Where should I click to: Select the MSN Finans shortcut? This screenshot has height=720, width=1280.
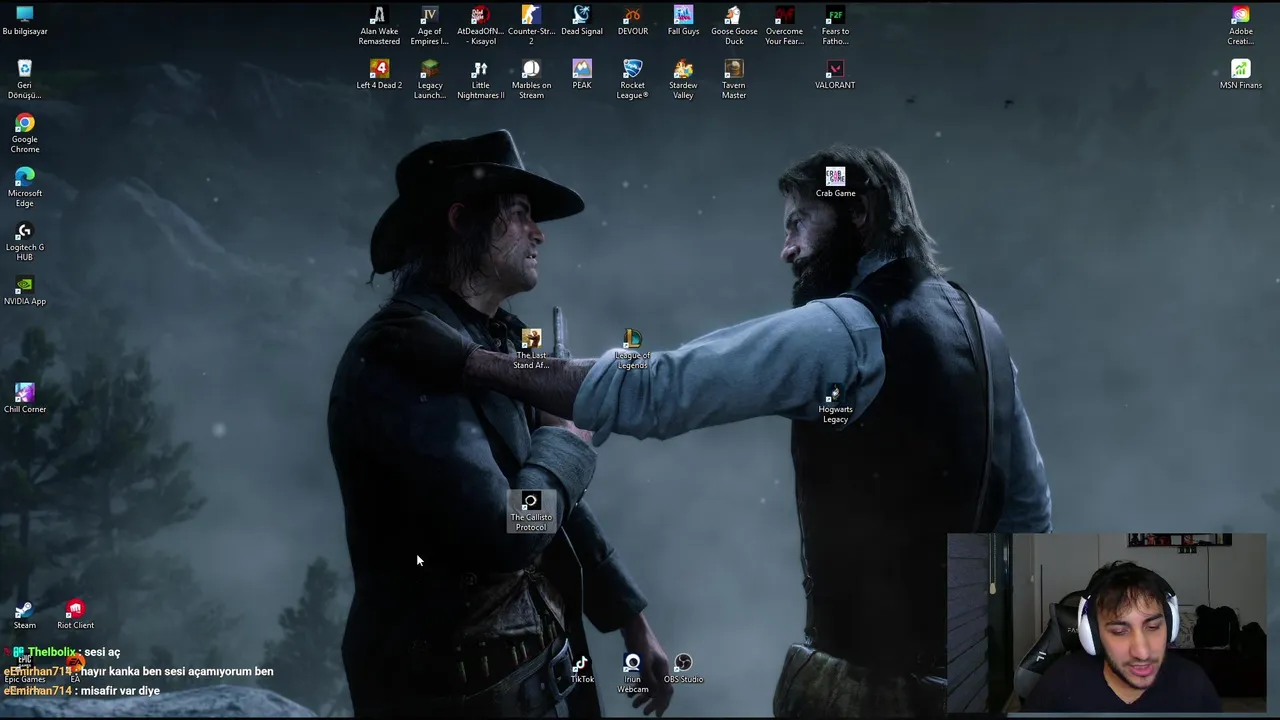tap(1241, 75)
